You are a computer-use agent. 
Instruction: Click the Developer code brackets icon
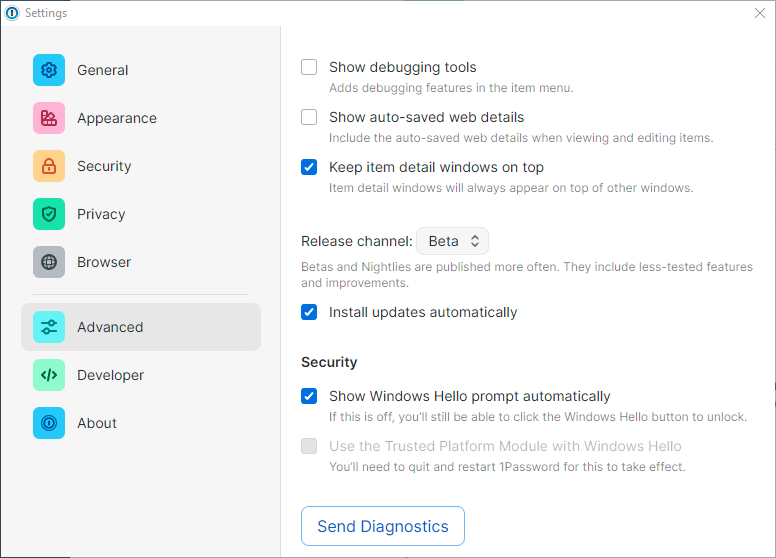click(x=49, y=375)
